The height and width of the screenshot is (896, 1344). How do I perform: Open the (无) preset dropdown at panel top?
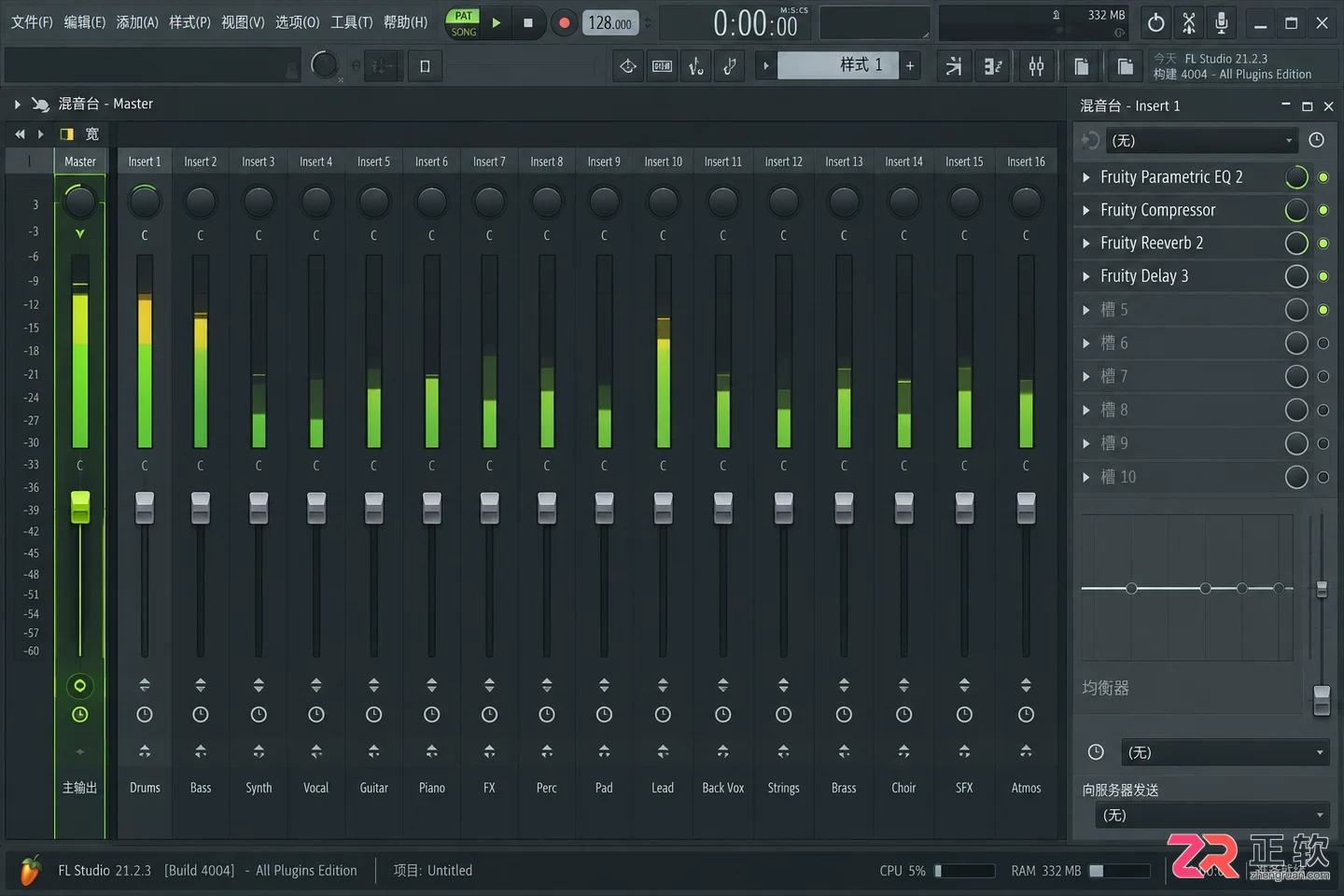click(1203, 141)
